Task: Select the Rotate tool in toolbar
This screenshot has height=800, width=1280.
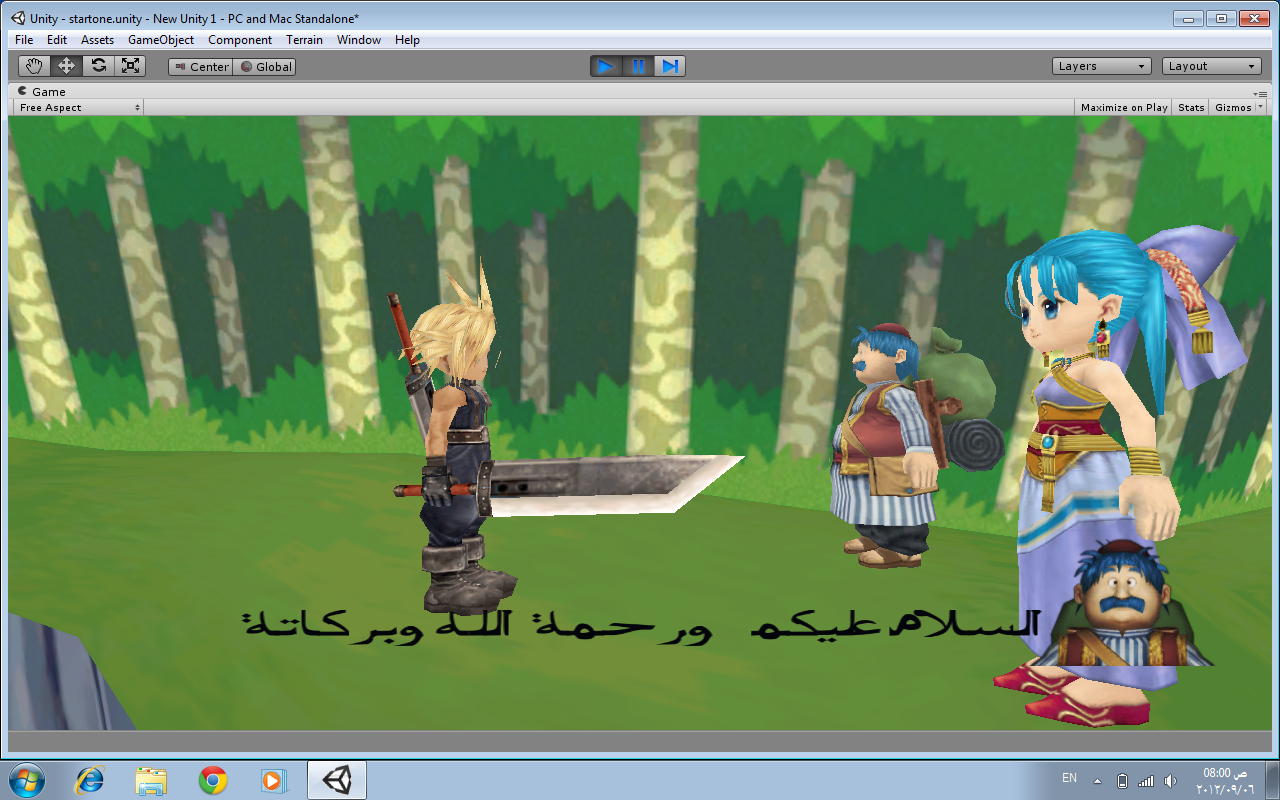Action: (98, 66)
